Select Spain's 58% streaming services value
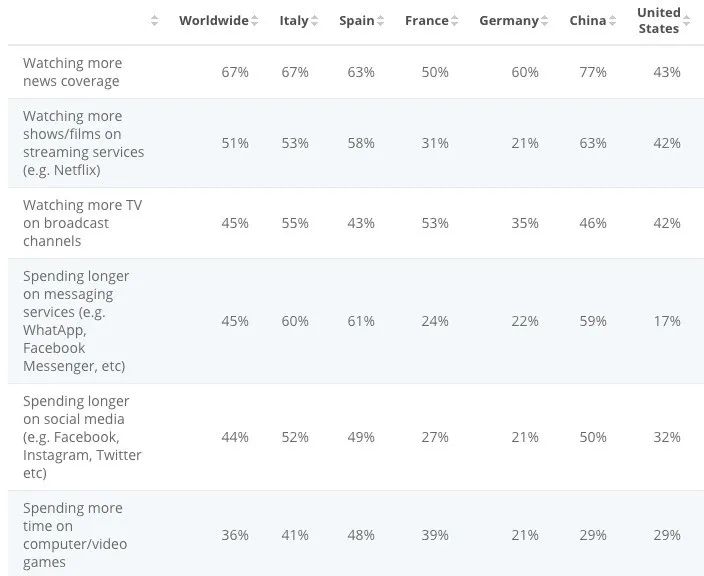The image size is (704, 576). pos(361,143)
